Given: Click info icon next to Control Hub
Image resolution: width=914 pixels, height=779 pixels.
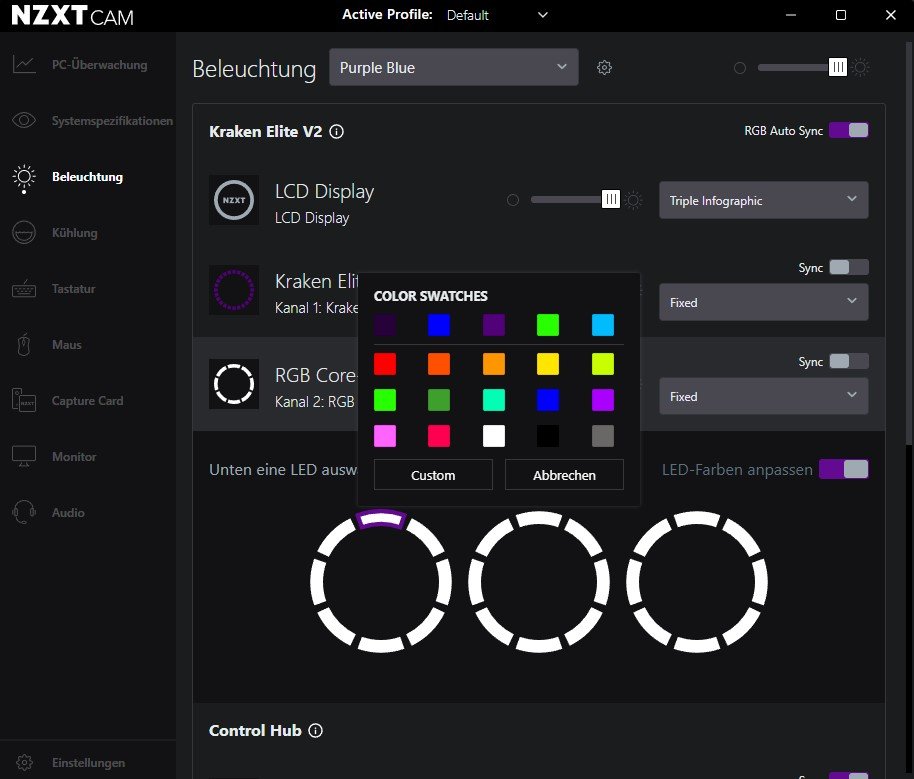Looking at the screenshot, I should coord(315,731).
